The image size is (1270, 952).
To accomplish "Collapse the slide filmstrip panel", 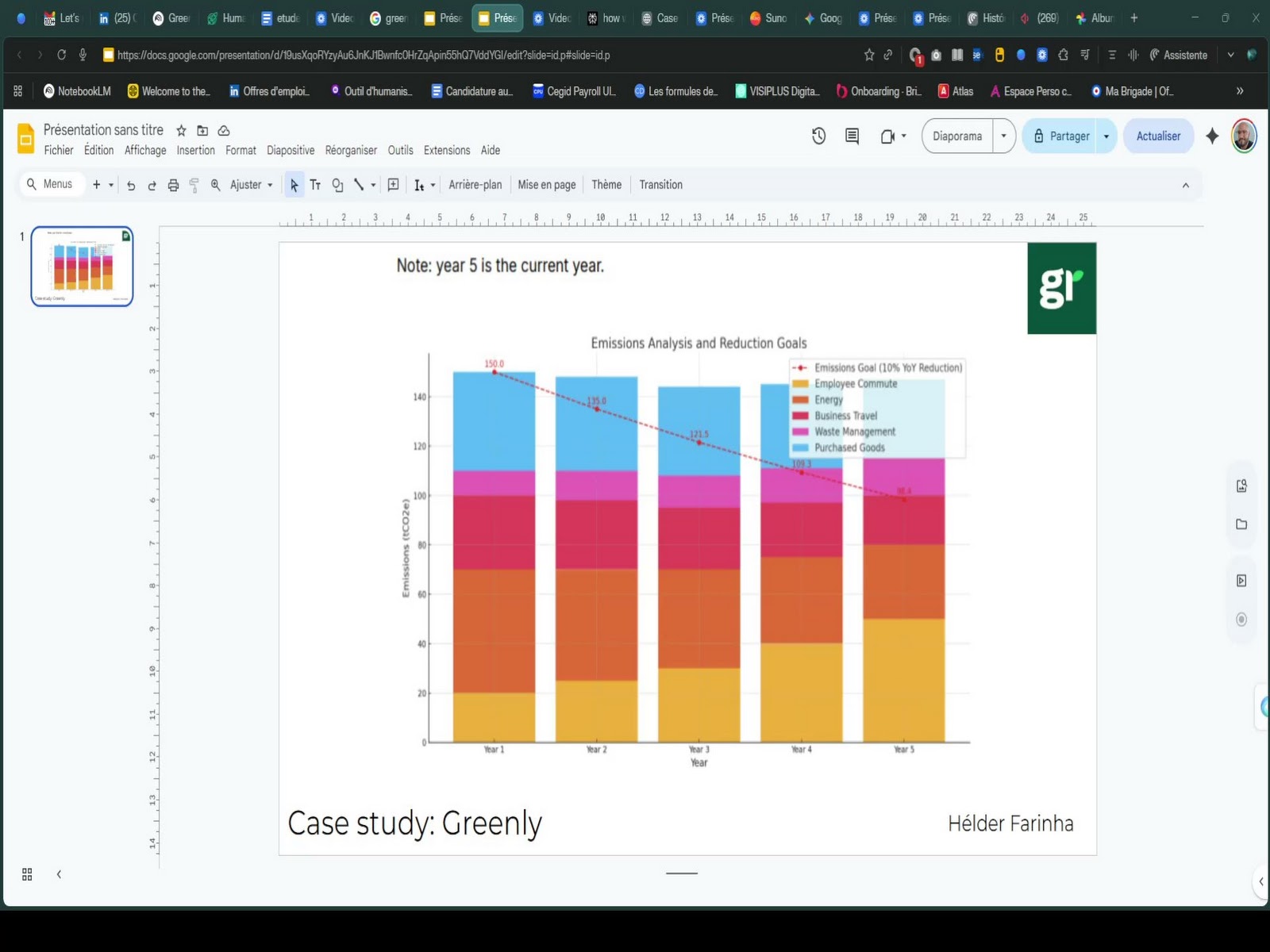I will pos(59,874).
